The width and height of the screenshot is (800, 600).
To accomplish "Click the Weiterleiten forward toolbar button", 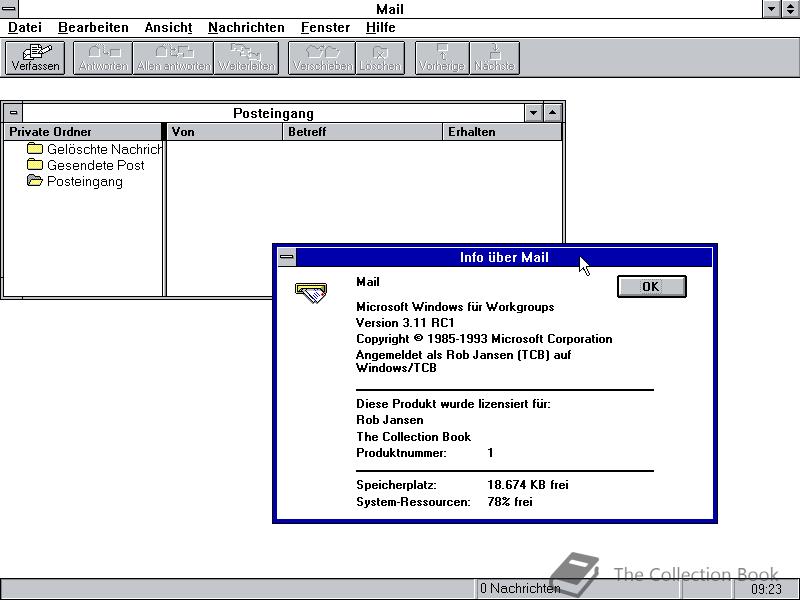I will [246, 58].
